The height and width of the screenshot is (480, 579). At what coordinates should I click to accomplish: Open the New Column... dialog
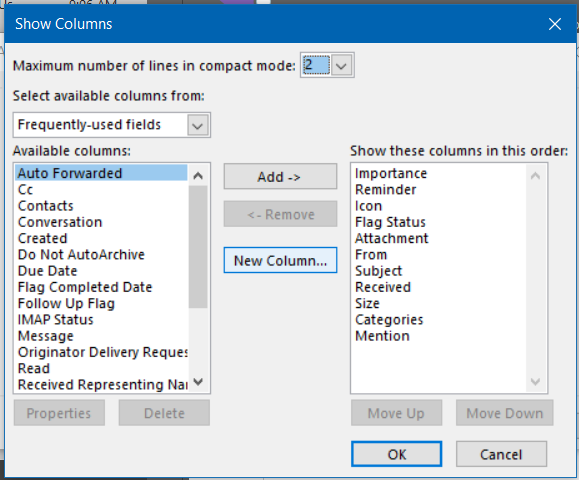[x=280, y=260]
